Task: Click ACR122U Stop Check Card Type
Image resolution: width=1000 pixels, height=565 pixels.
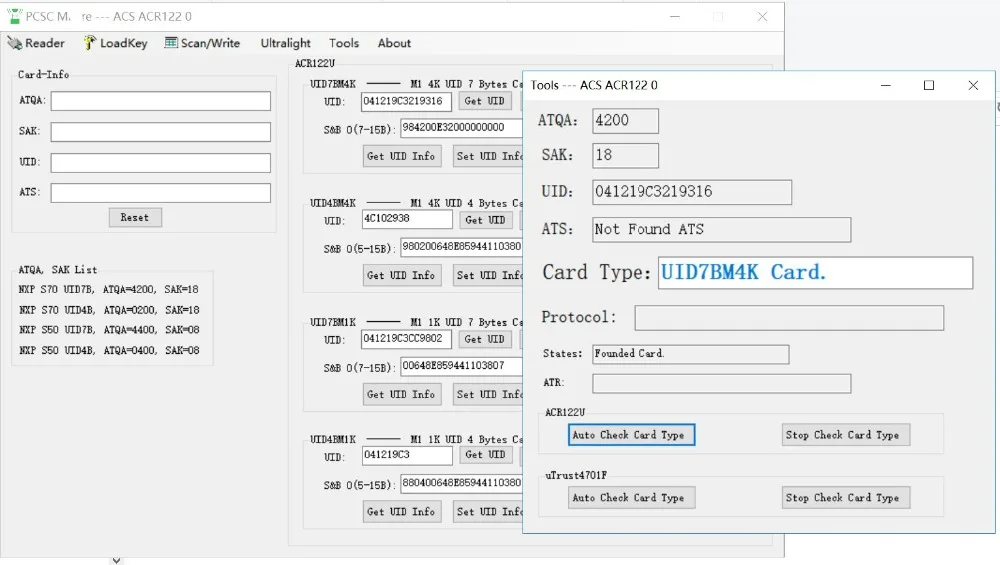Action: tap(846, 435)
